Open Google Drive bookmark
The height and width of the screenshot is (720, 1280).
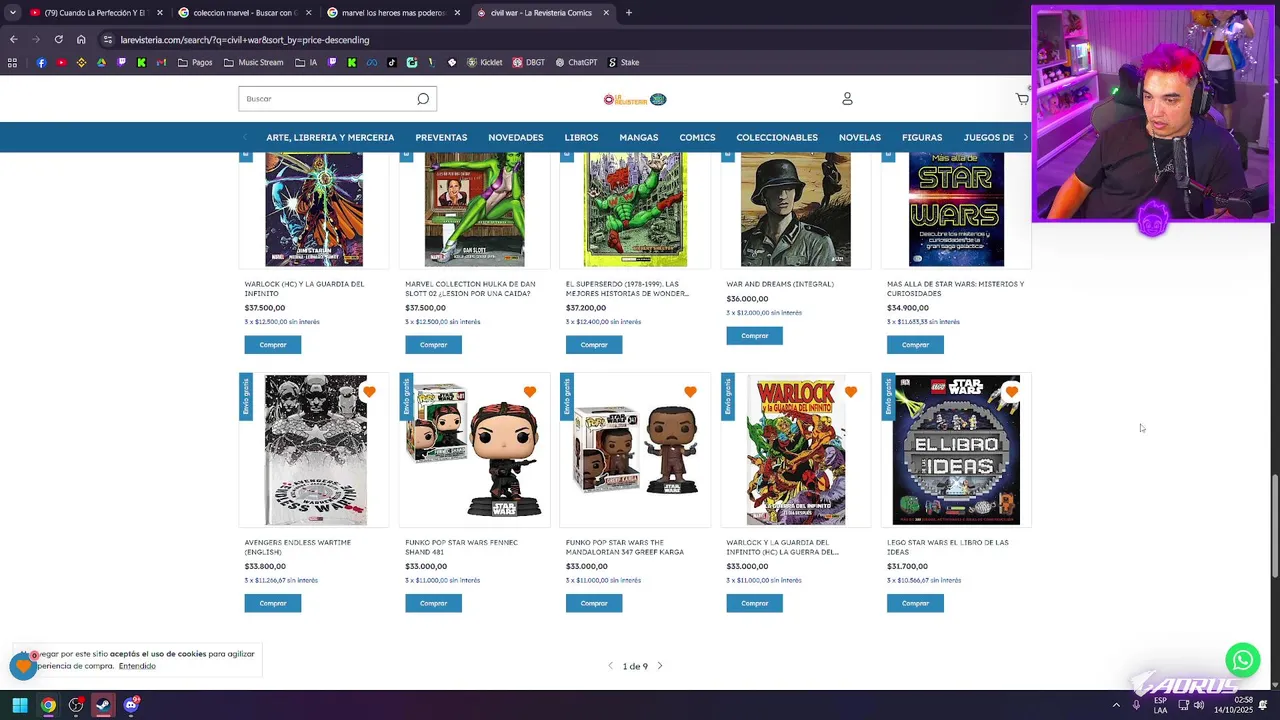pos(102,62)
